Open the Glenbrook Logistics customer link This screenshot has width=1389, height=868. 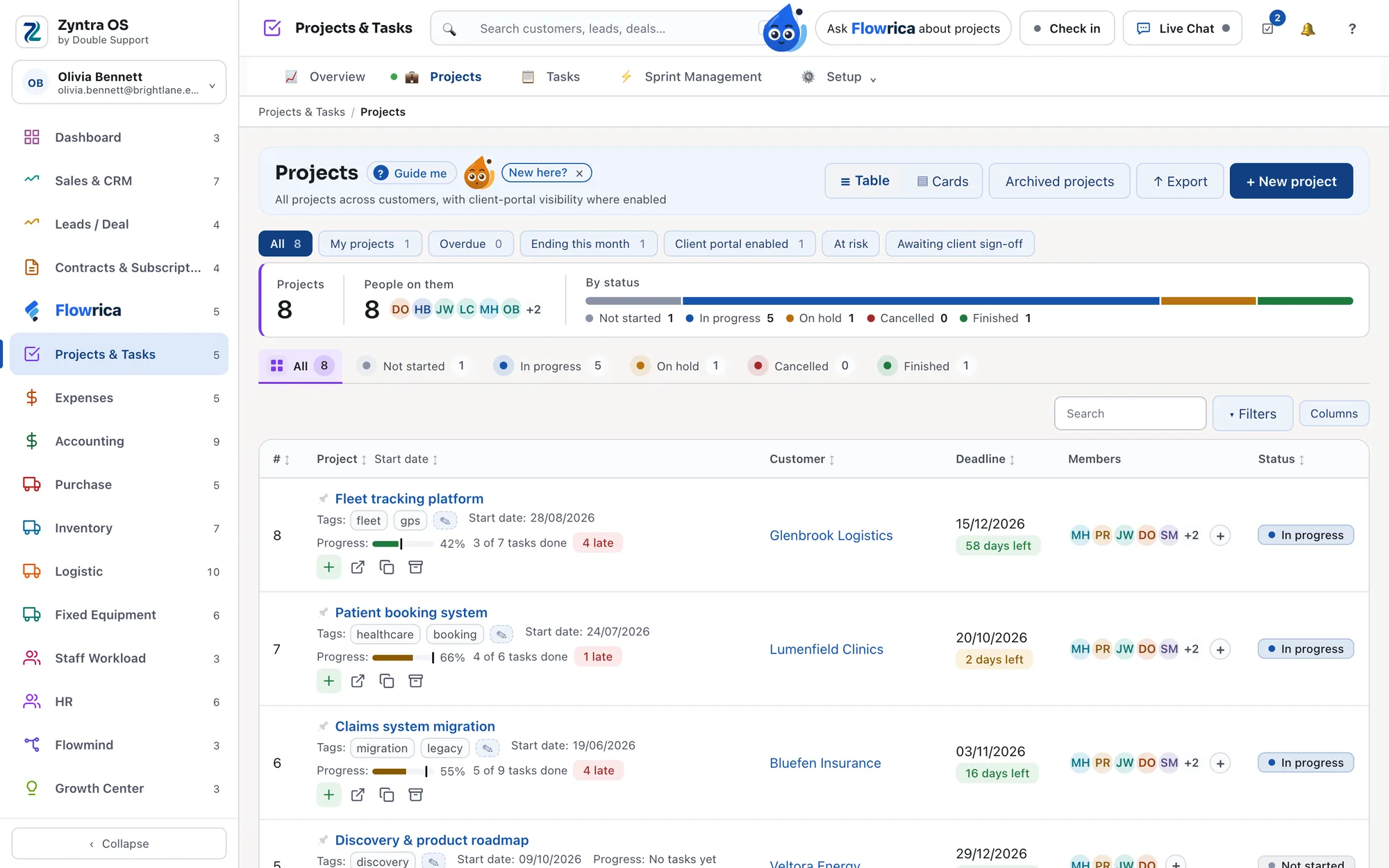[831, 535]
